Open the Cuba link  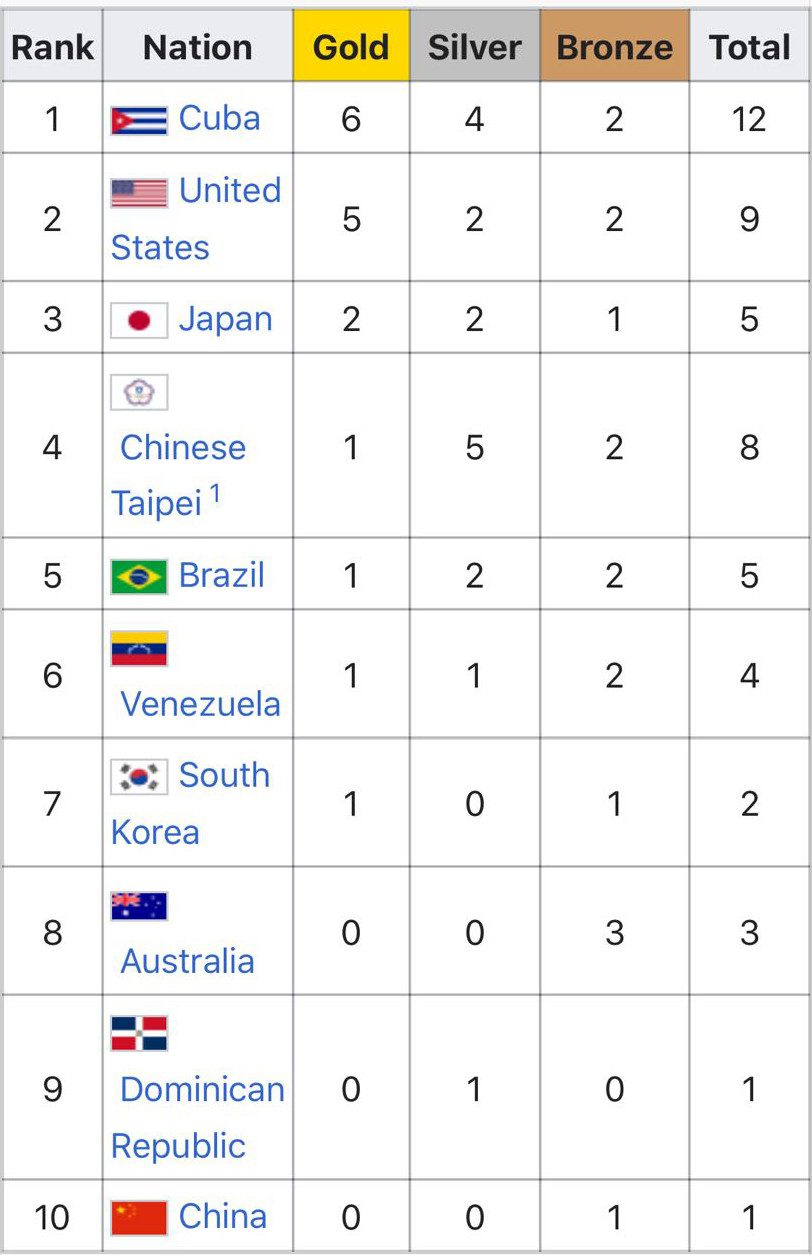220,118
